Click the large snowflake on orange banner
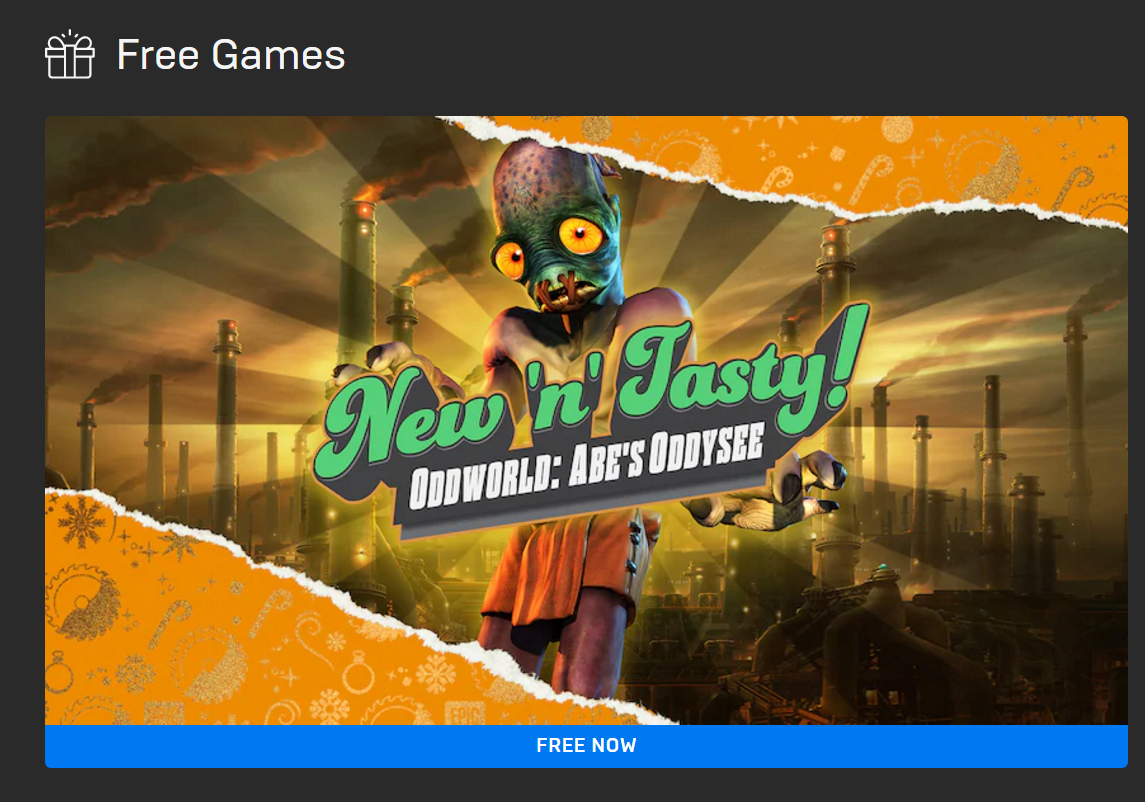 [81, 523]
